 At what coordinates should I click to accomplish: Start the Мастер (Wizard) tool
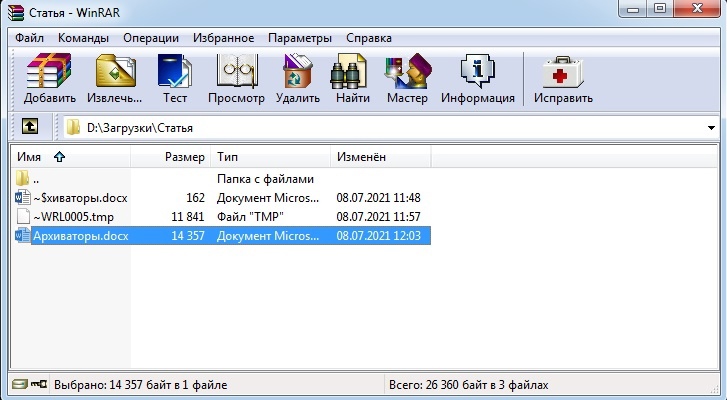pos(407,79)
